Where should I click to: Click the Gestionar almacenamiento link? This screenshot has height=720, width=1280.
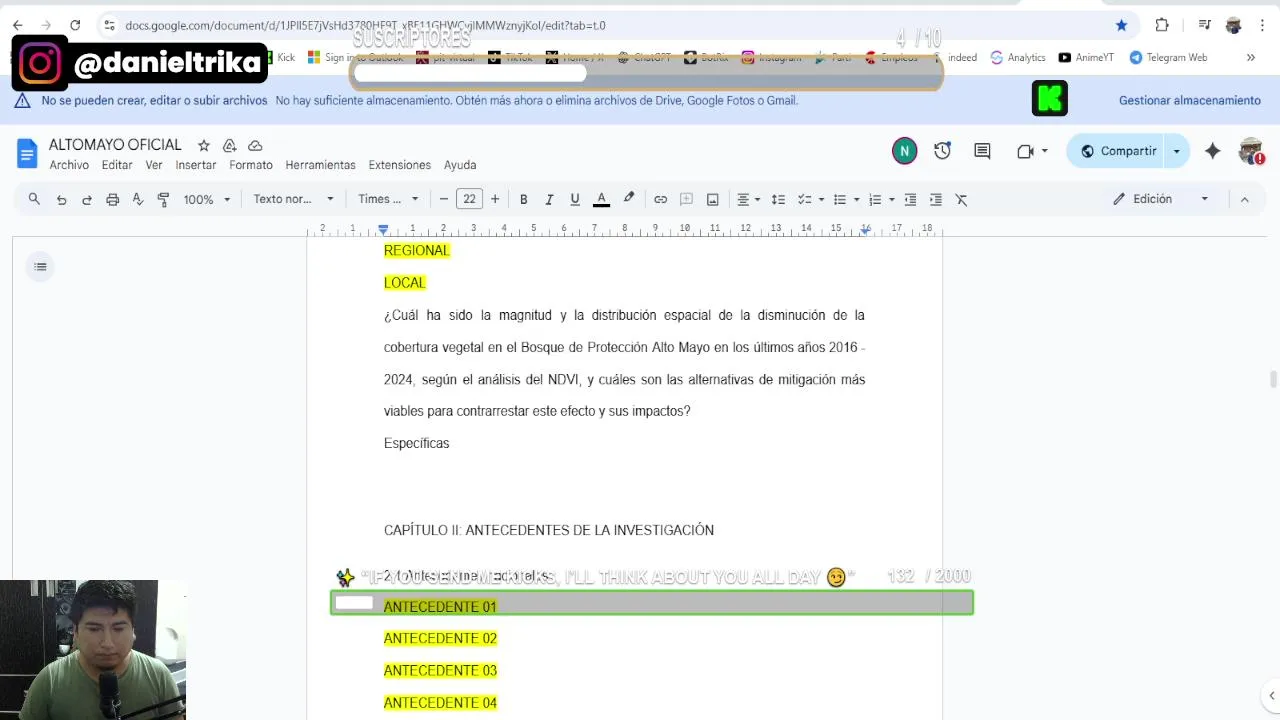[x=1190, y=100]
